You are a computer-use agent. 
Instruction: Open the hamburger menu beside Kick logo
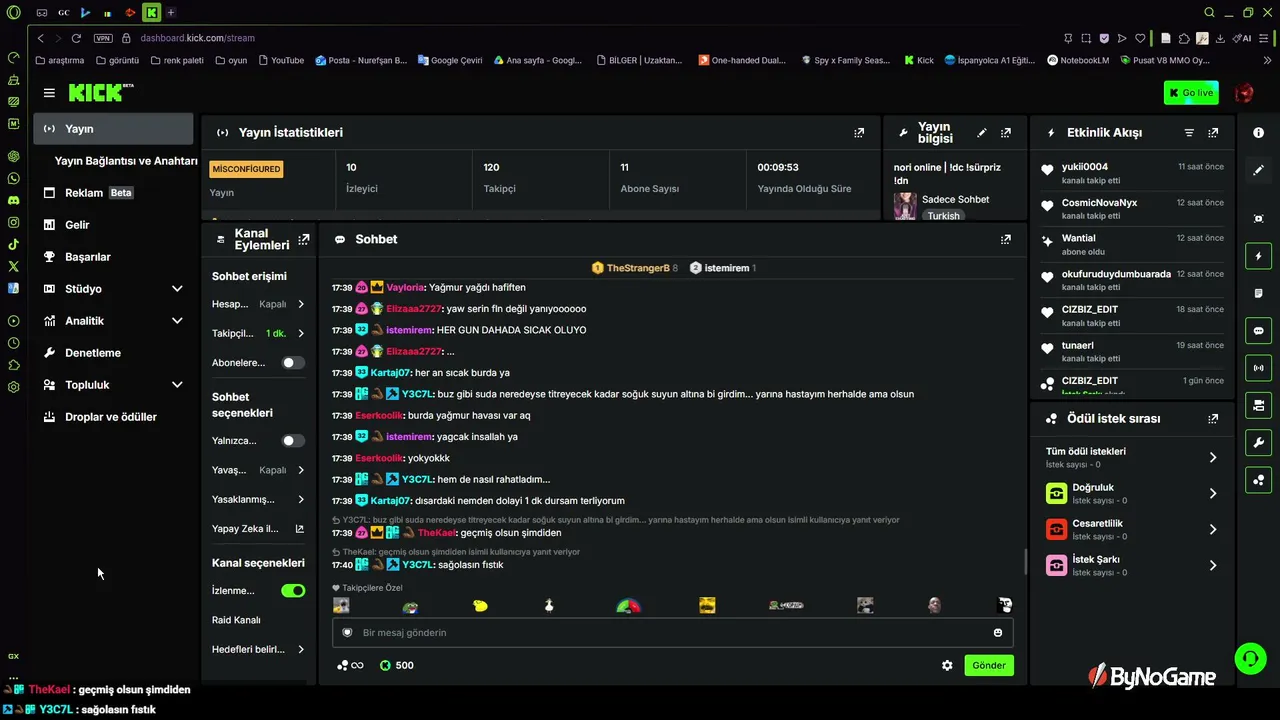coord(49,93)
